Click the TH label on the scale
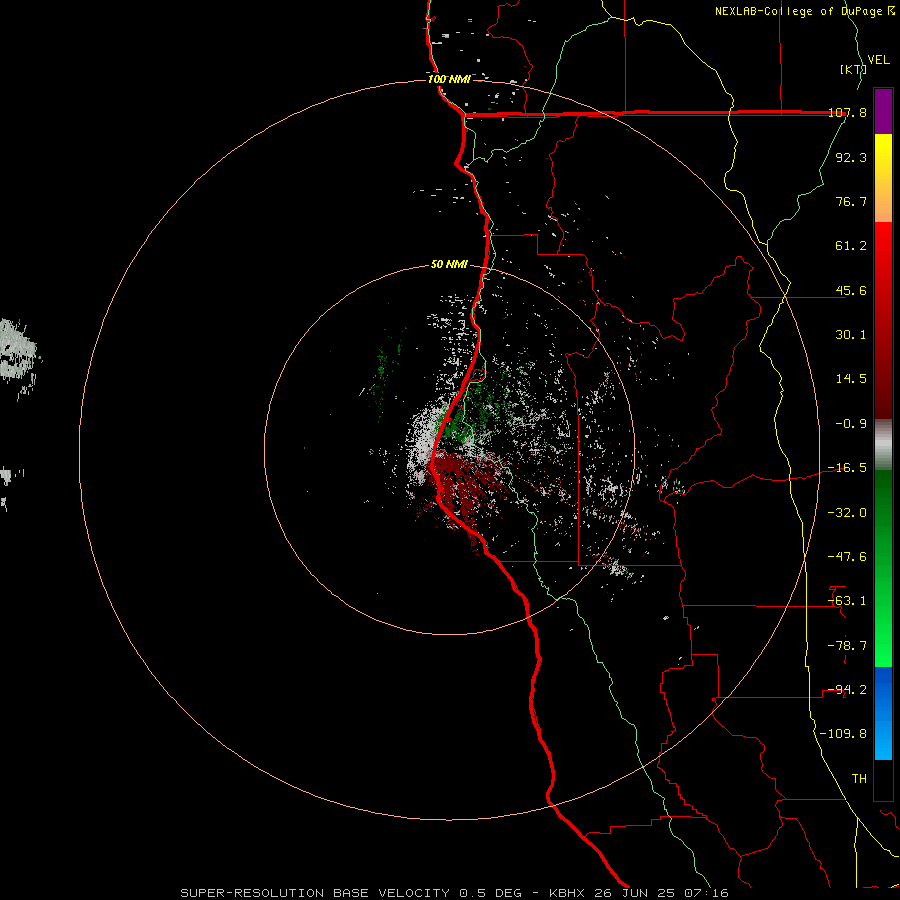The height and width of the screenshot is (900, 900). tap(859, 779)
